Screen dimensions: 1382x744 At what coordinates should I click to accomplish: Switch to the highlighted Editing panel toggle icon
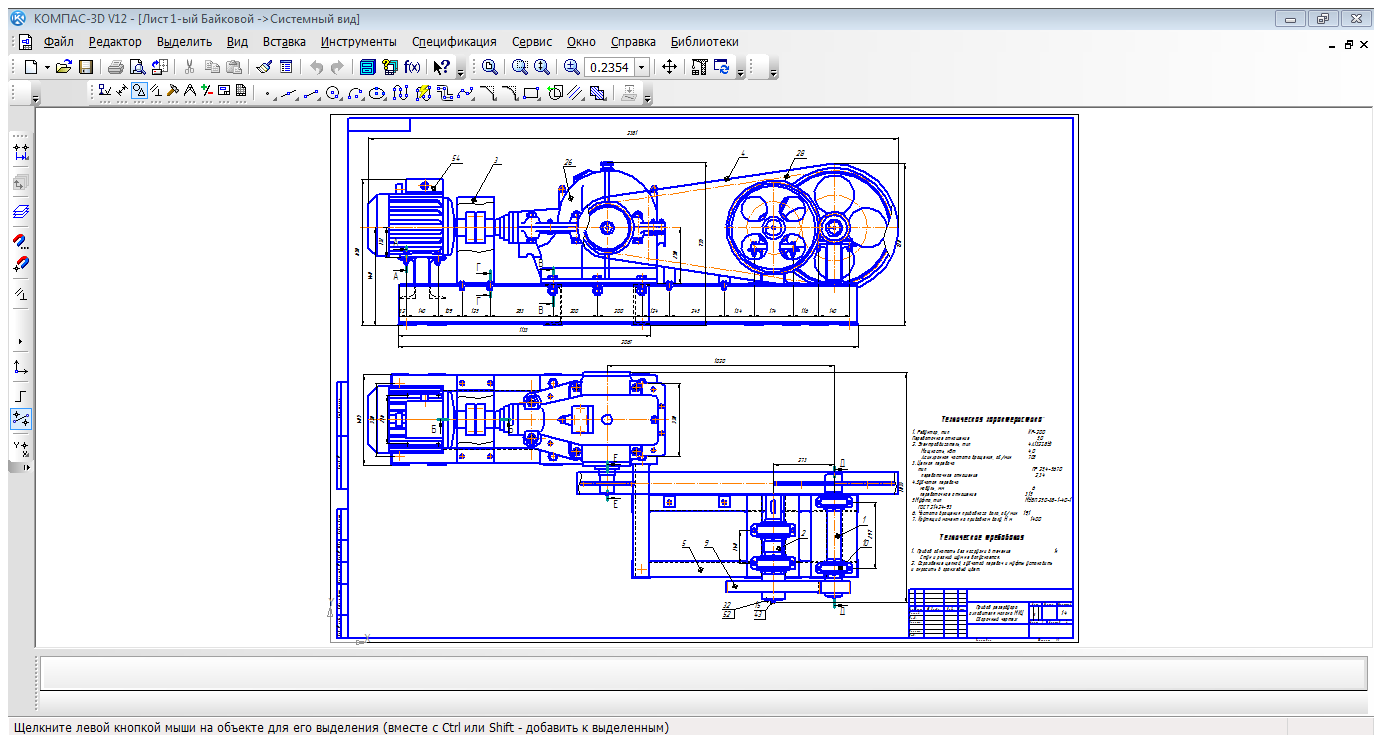click(140, 91)
